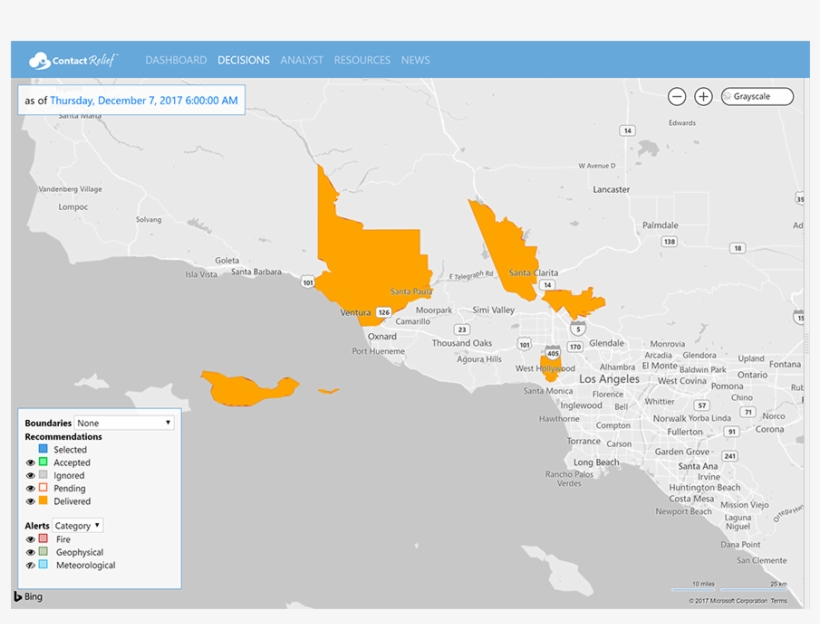This screenshot has width=820, height=624.
Task: Hide Accepted recommendations using eye icon
Action: click(x=30, y=463)
